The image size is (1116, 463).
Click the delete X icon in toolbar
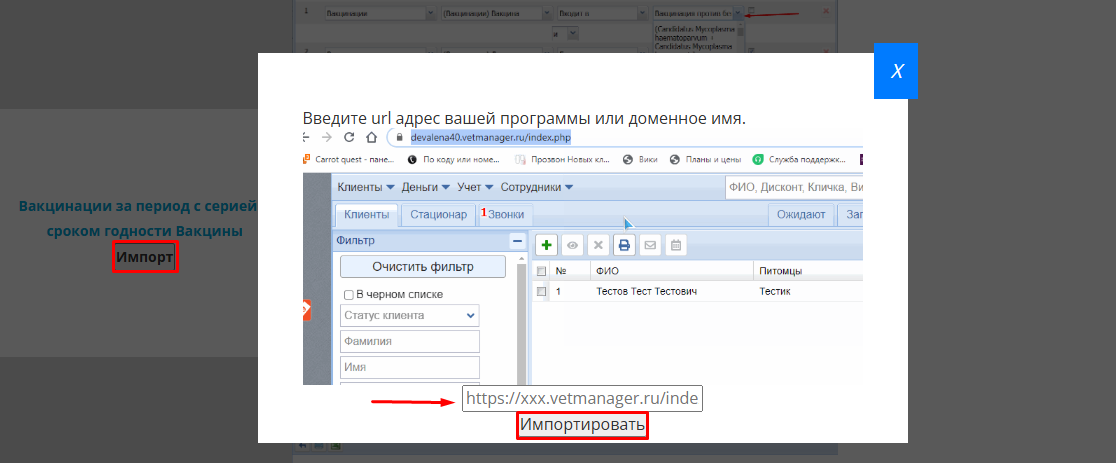(x=598, y=244)
